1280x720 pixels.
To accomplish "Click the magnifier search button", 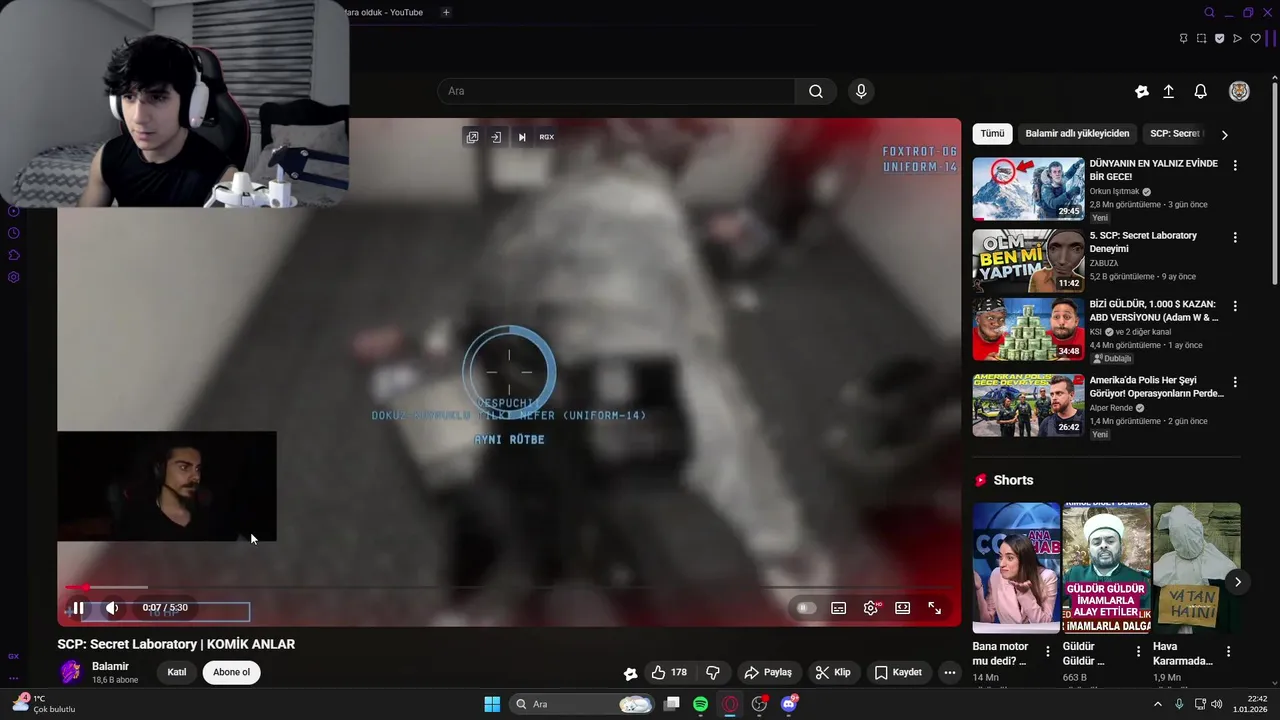I will tap(816, 91).
